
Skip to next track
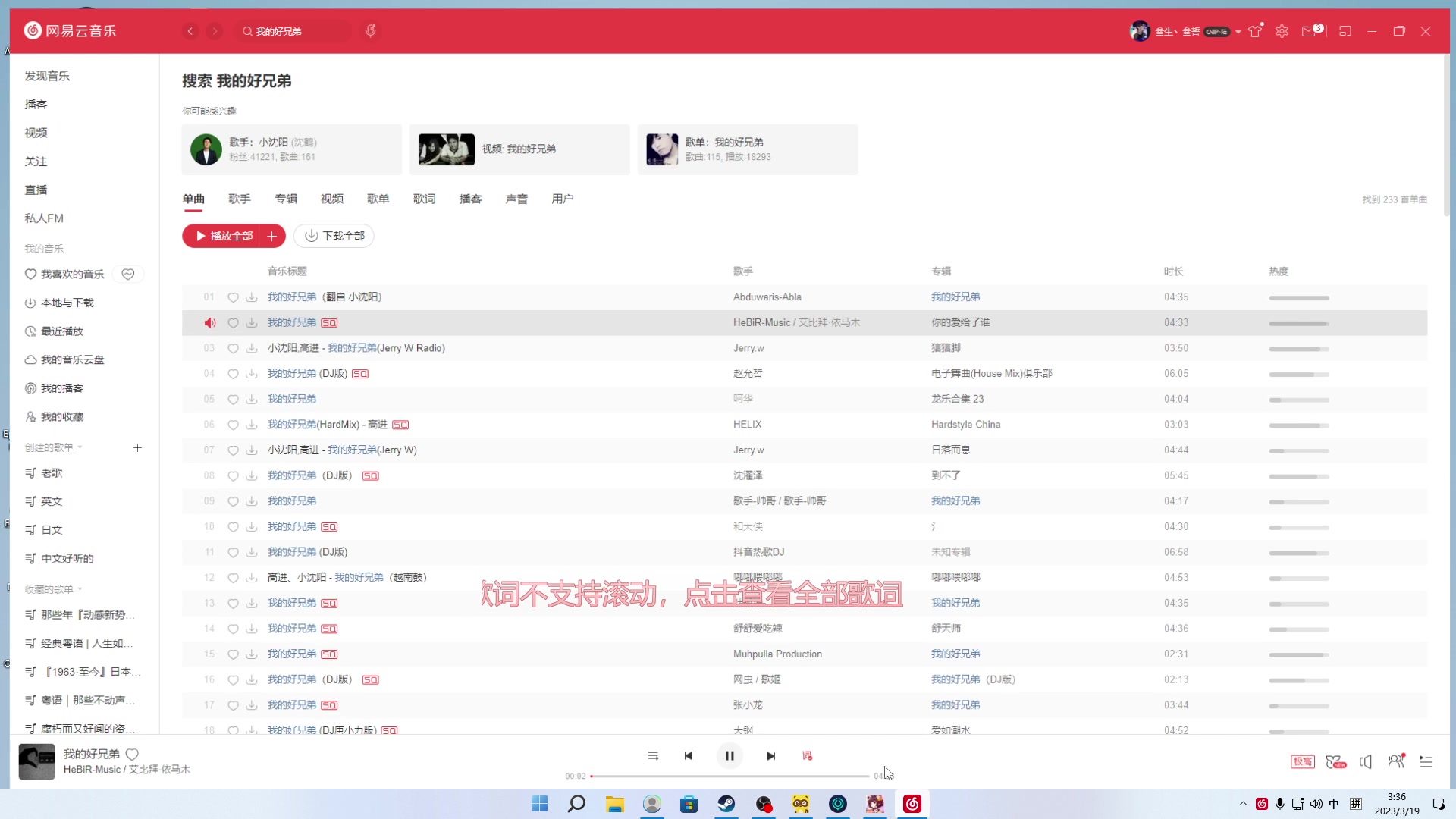(770, 756)
